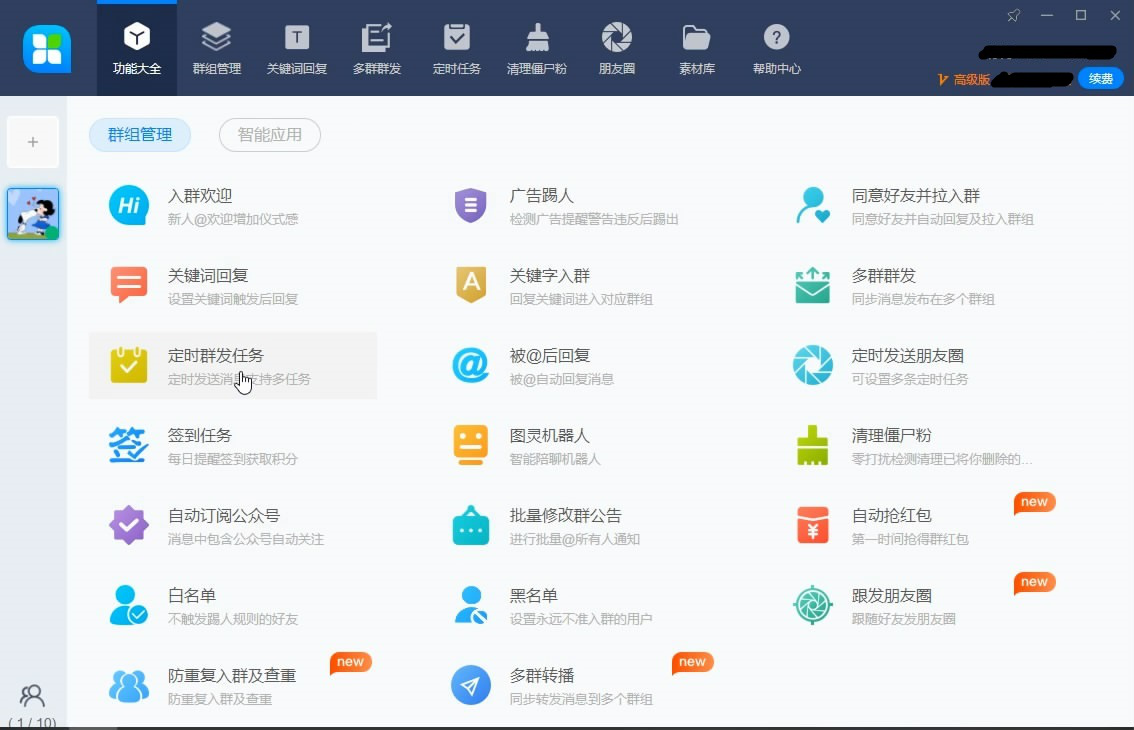Open the 素材库 material library
This screenshot has height=730, width=1134.
pos(696,47)
